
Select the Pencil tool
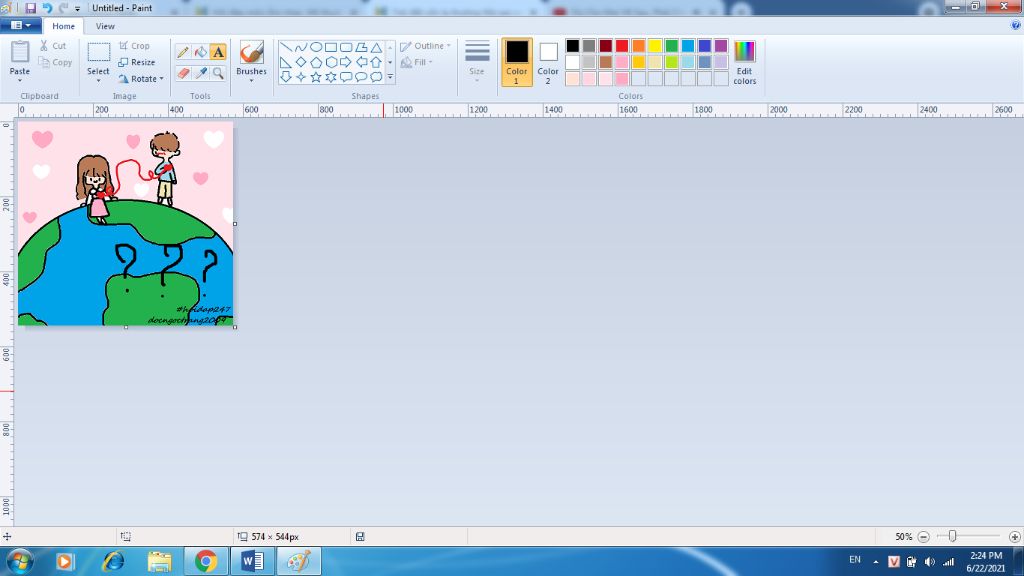click(183, 52)
